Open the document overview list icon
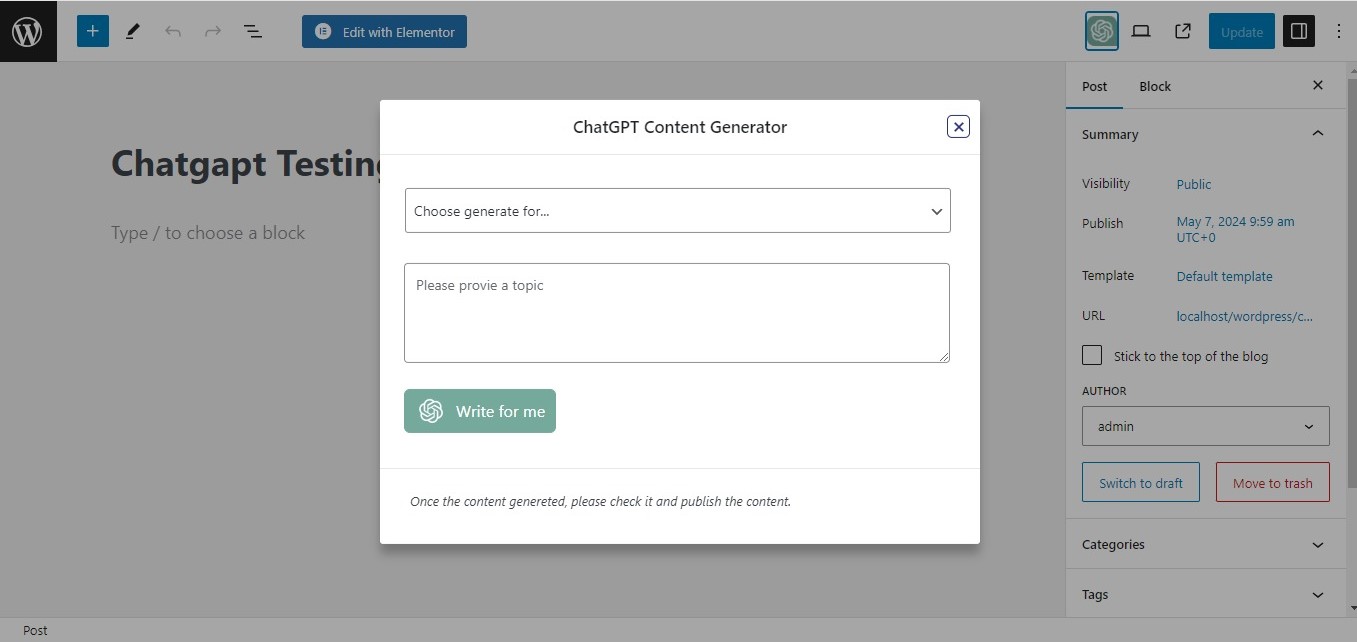1357x642 pixels. tap(253, 31)
